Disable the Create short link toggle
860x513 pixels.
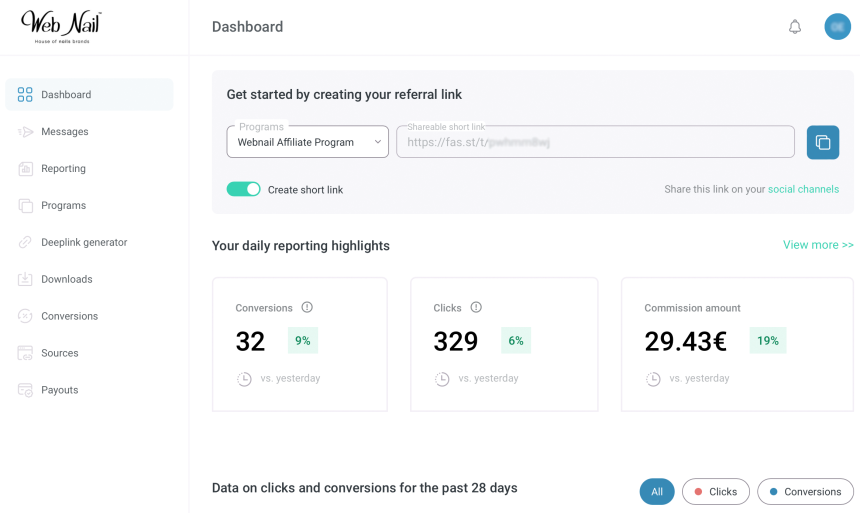tap(243, 189)
